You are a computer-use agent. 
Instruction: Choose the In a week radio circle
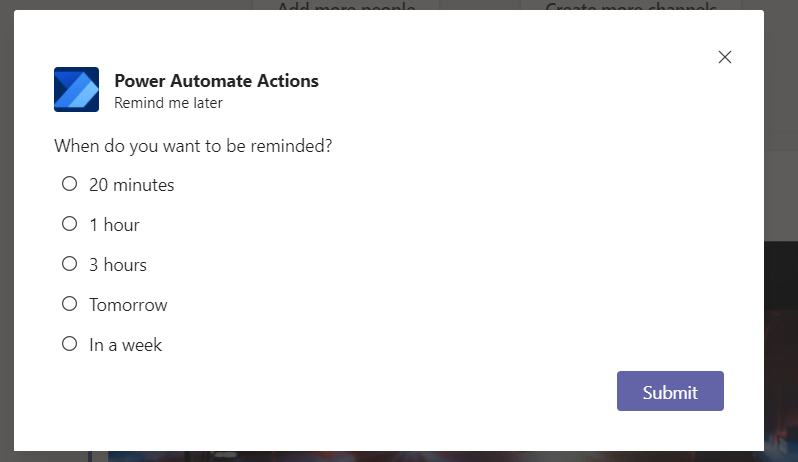(x=70, y=344)
